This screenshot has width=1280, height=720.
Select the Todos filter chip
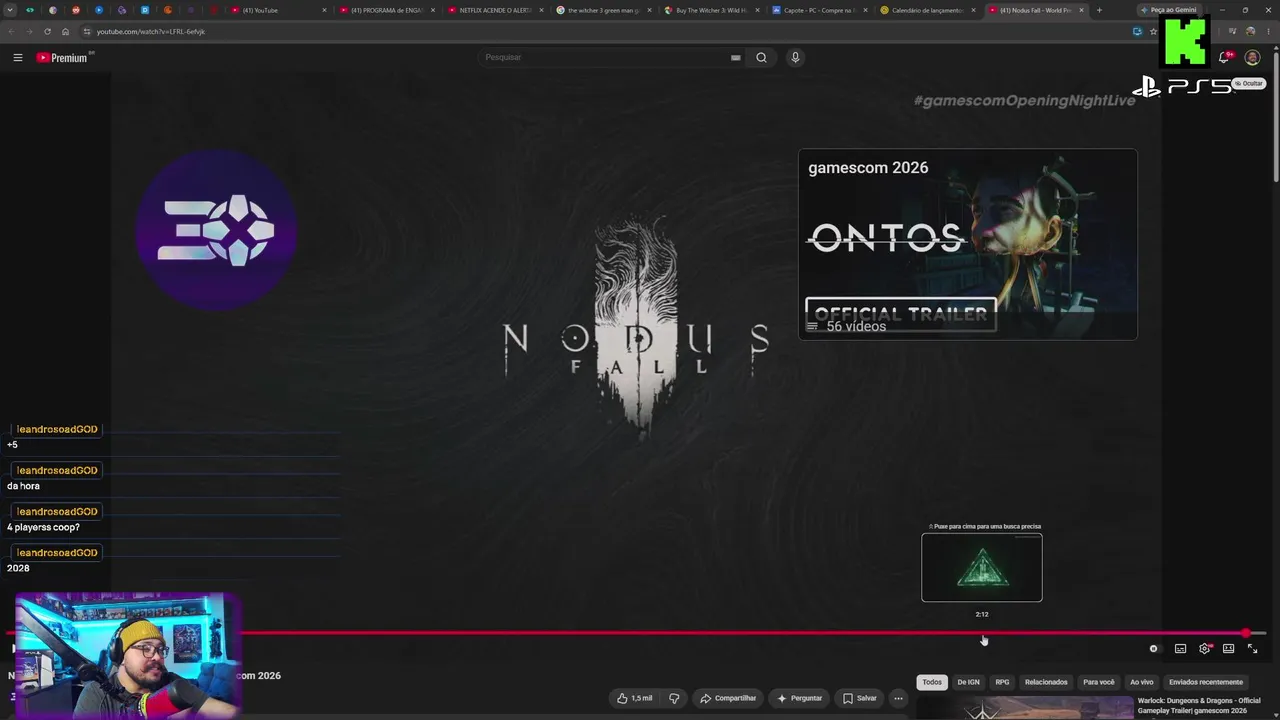point(932,682)
